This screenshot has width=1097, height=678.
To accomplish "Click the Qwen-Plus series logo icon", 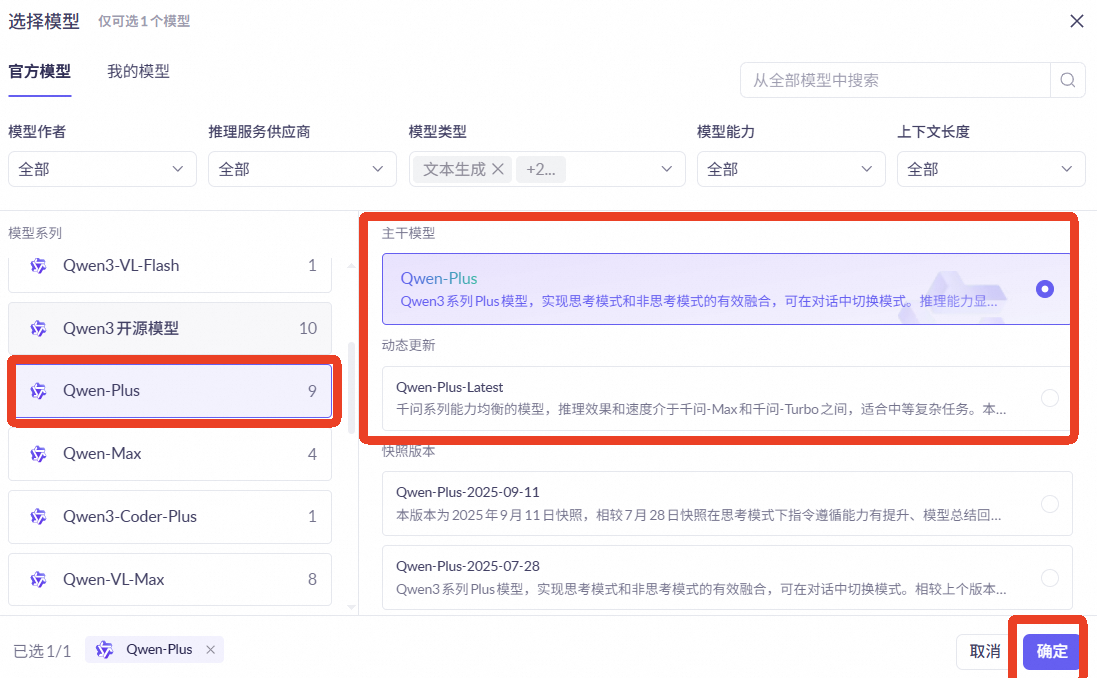I will [x=38, y=390].
